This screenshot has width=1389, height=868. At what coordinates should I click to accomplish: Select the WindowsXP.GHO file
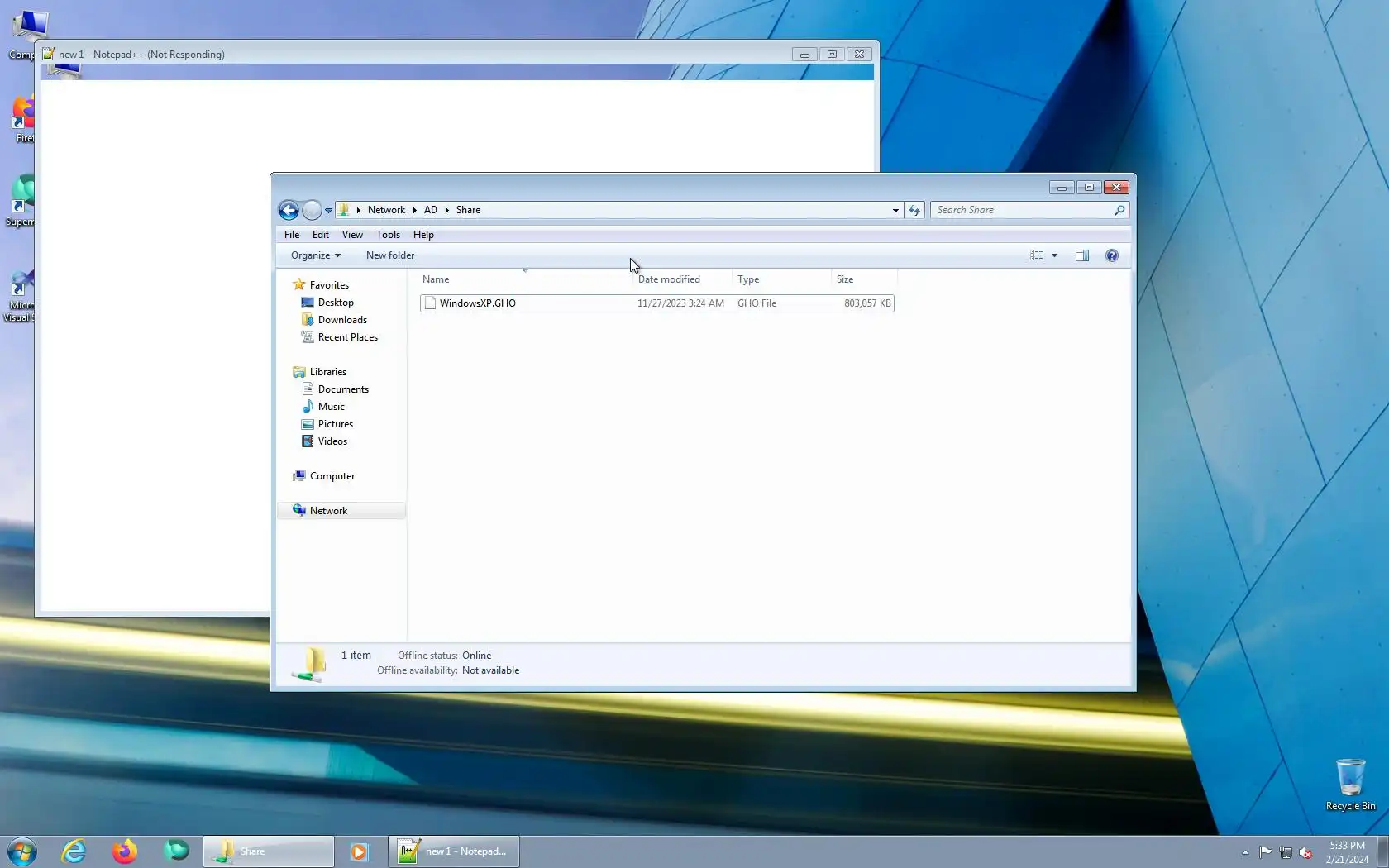[657, 303]
